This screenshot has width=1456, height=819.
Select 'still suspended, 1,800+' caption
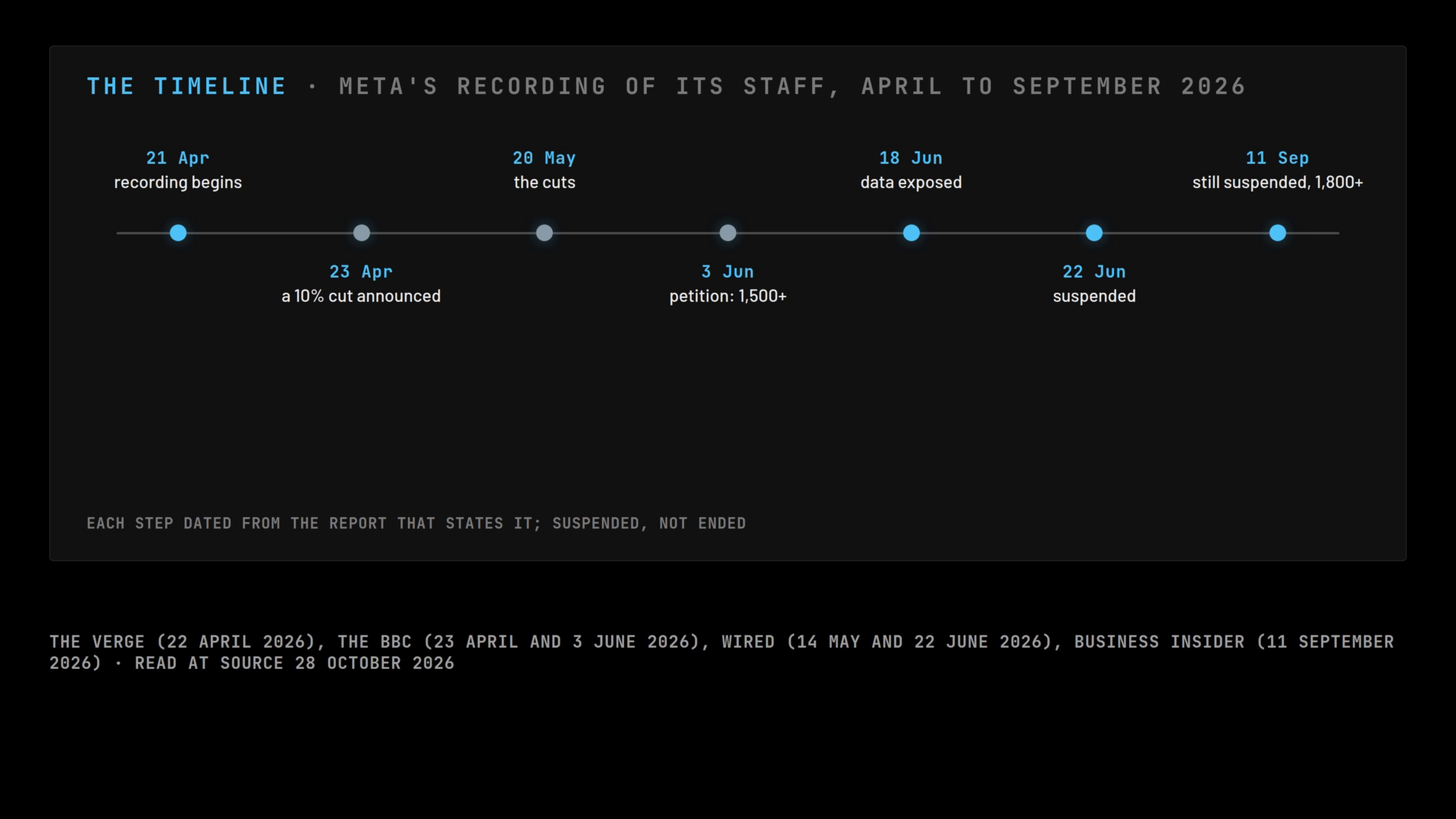point(1278,182)
